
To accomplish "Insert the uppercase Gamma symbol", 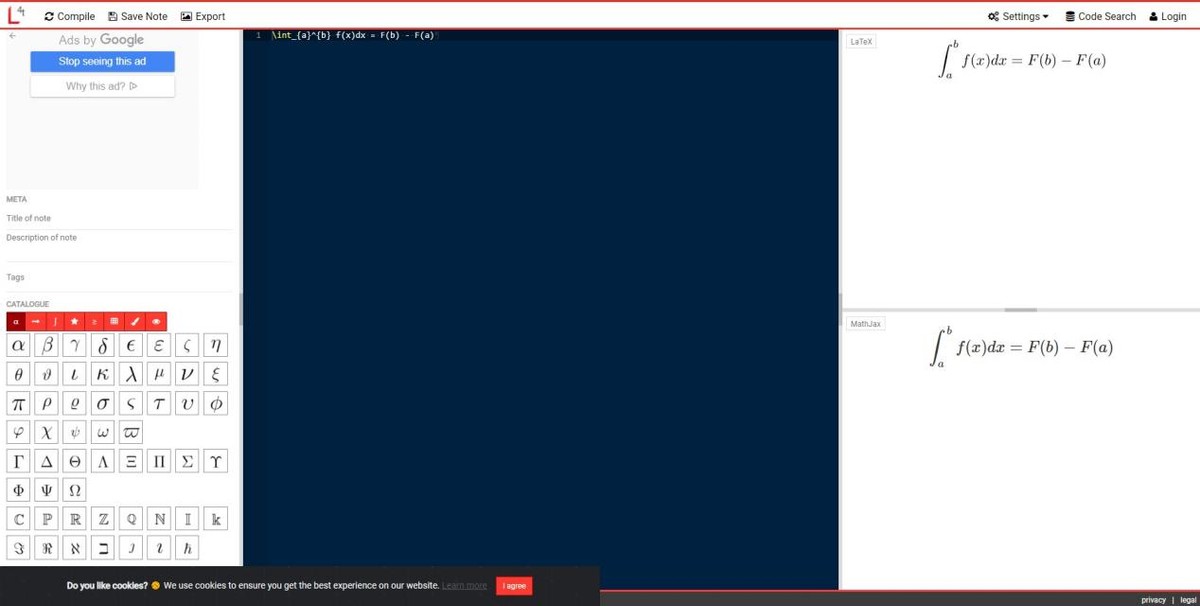I will tap(18, 462).
